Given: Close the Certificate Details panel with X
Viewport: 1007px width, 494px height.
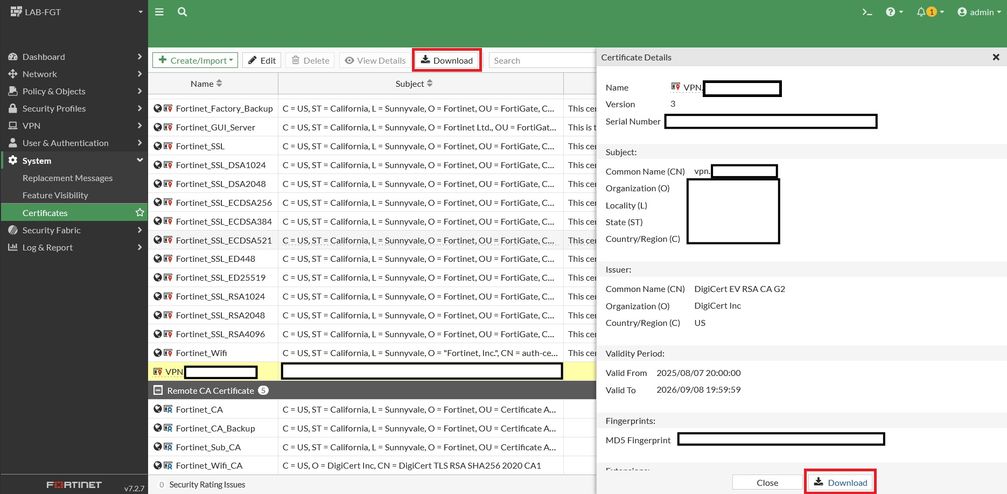Looking at the screenshot, I should (996, 57).
